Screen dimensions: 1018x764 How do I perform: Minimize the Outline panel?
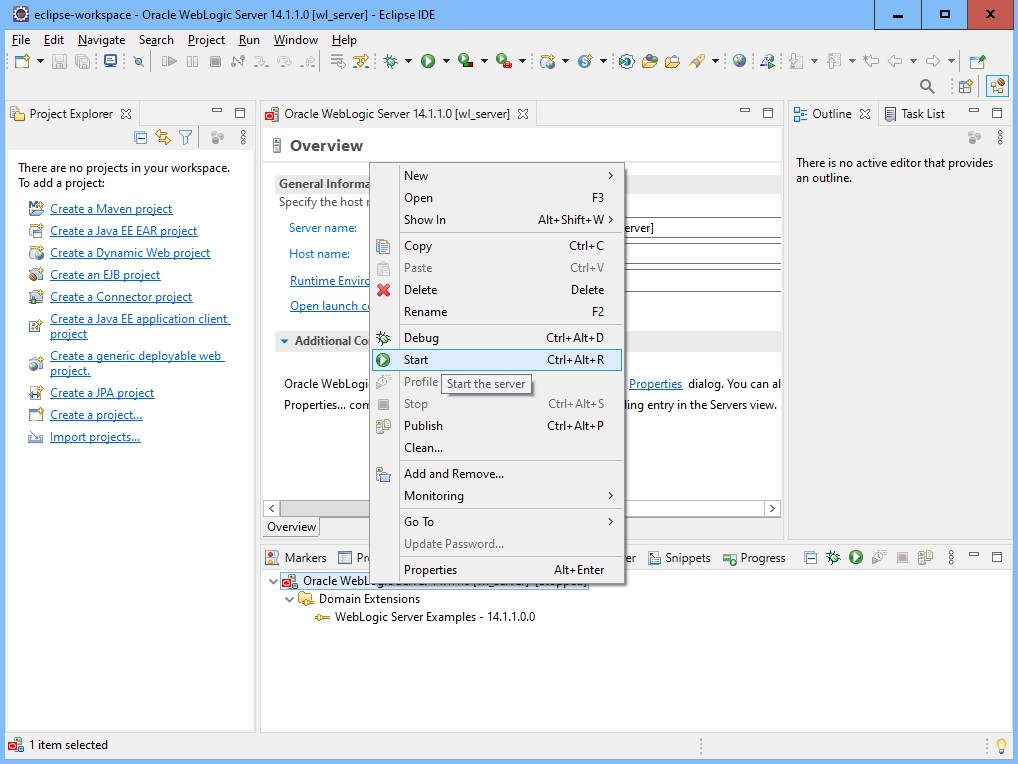[973, 112]
